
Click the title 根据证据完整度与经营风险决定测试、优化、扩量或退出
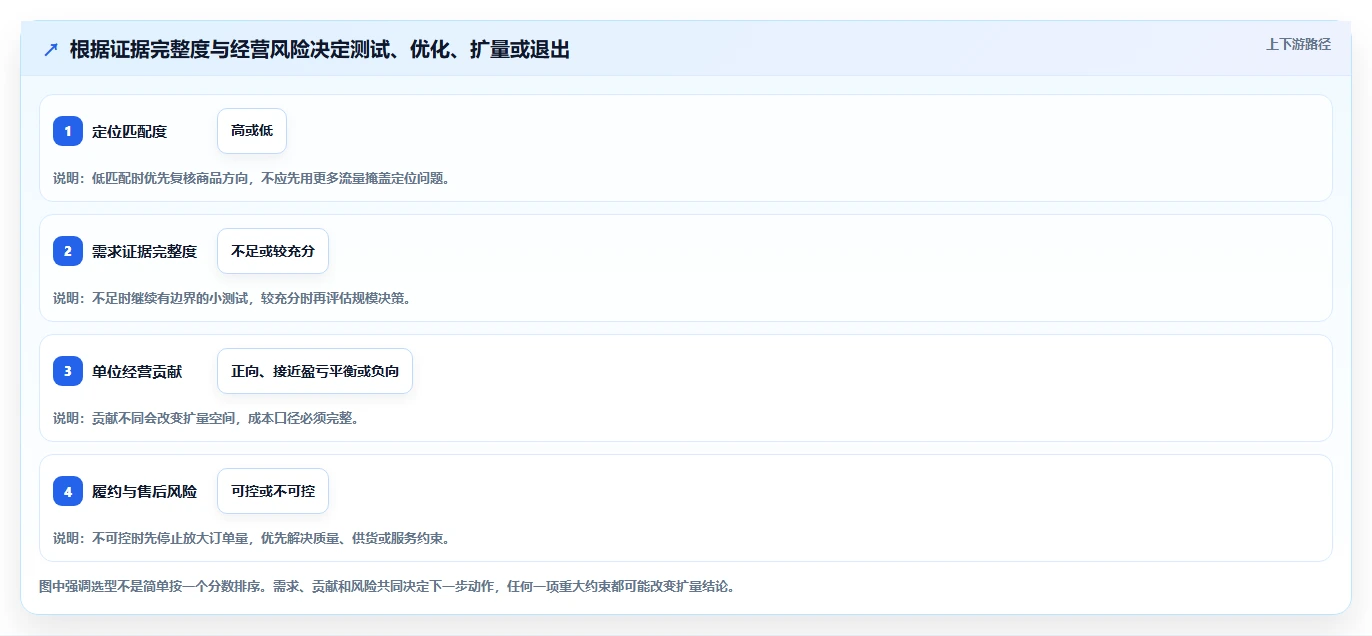320,50
